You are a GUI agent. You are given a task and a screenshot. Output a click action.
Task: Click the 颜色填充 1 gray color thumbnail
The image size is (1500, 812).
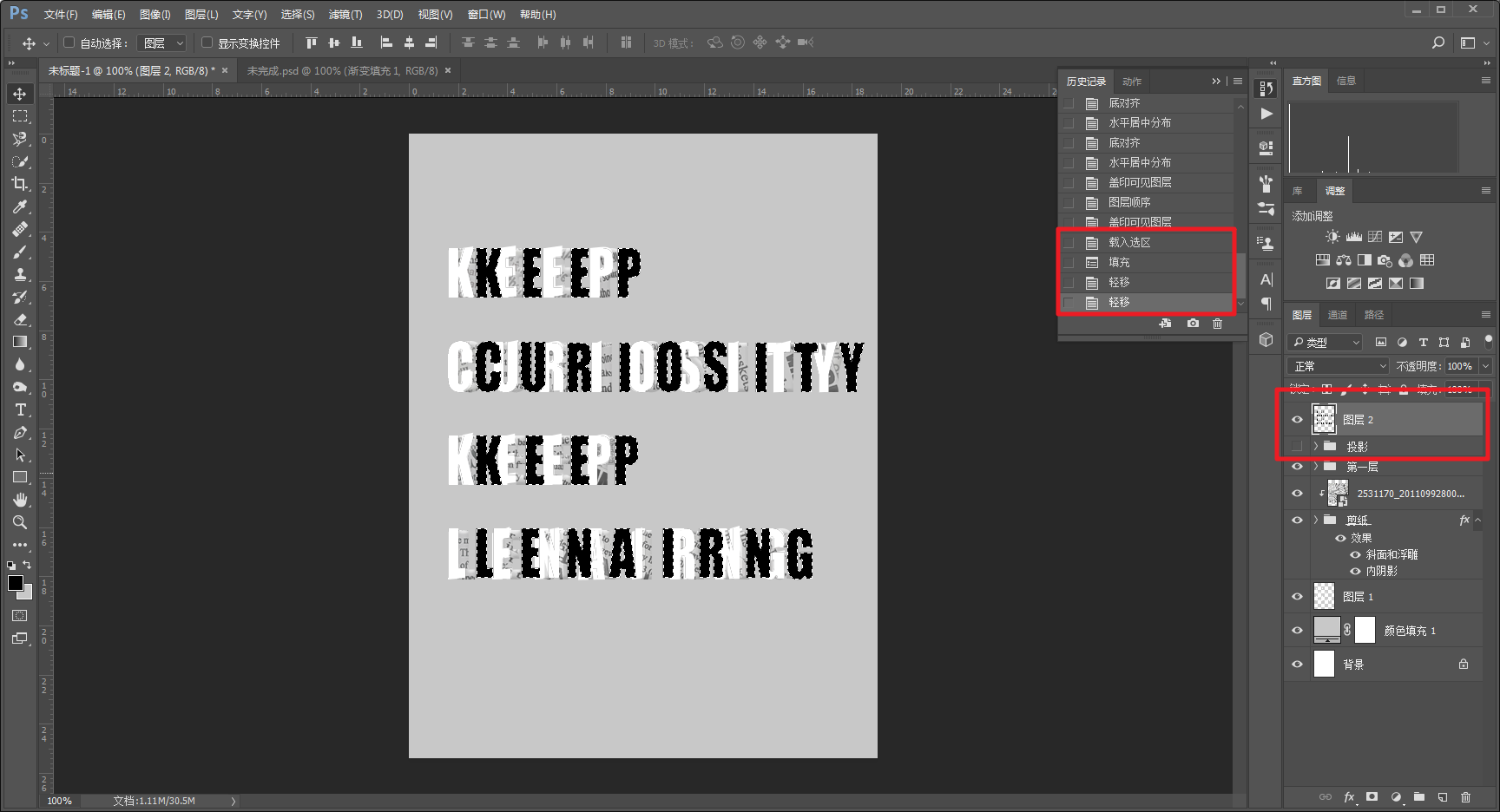1327,630
